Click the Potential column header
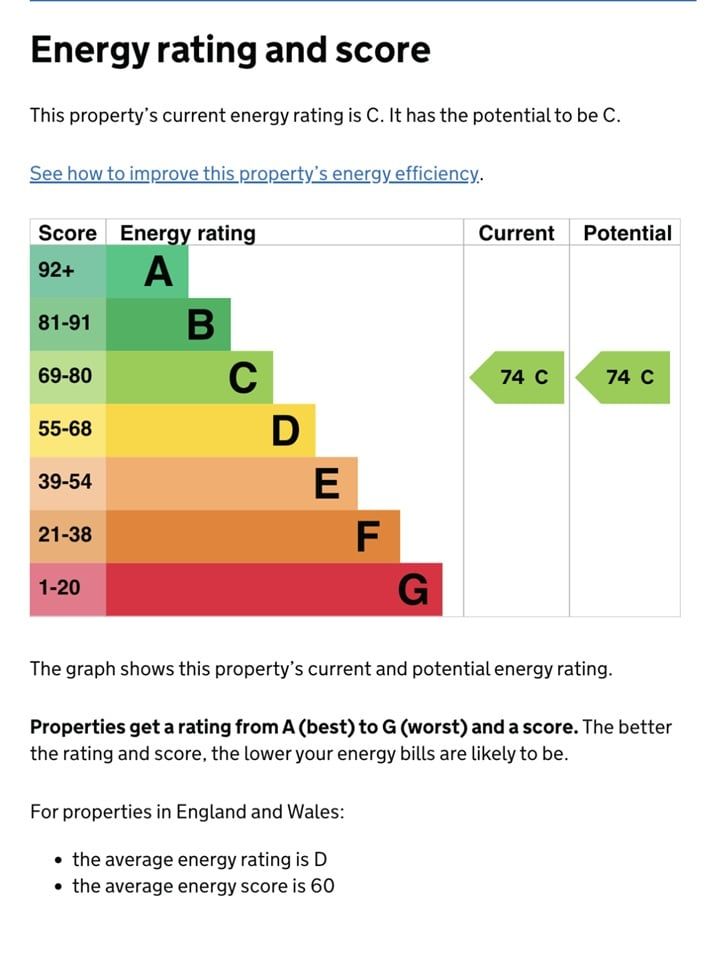The height and width of the screenshot is (960, 714). tap(627, 233)
